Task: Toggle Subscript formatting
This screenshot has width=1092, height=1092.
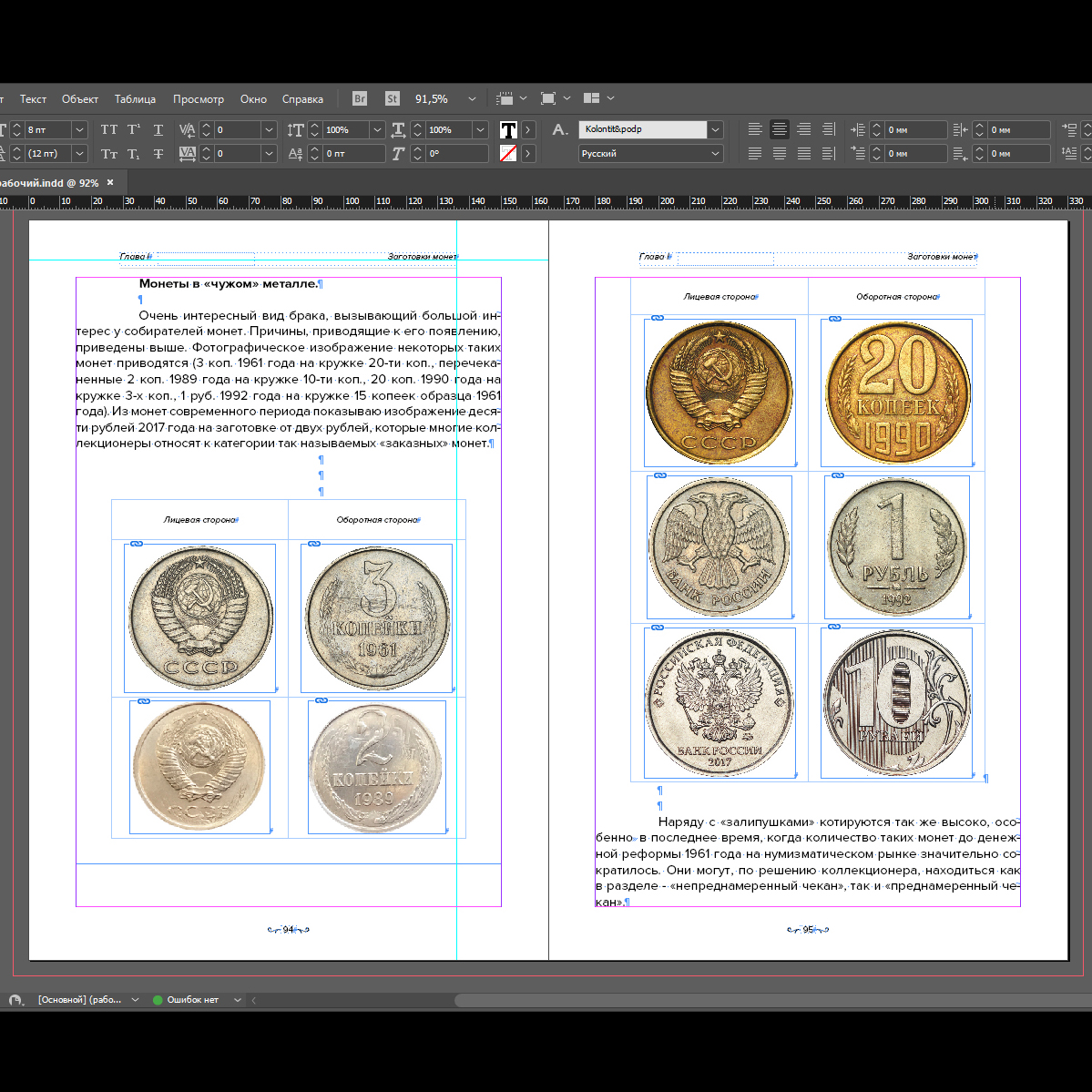Action: [134, 153]
